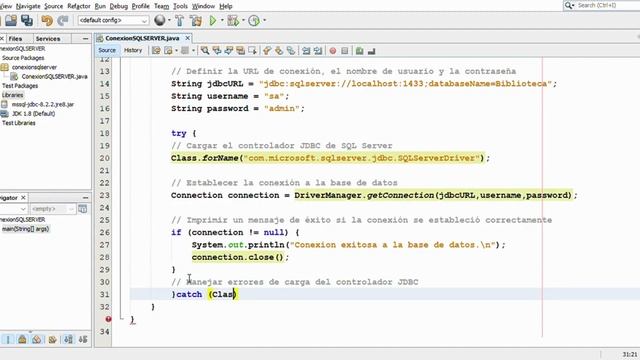Minimize the Projects panel group
640x360 pixels.
(x=85, y=39)
